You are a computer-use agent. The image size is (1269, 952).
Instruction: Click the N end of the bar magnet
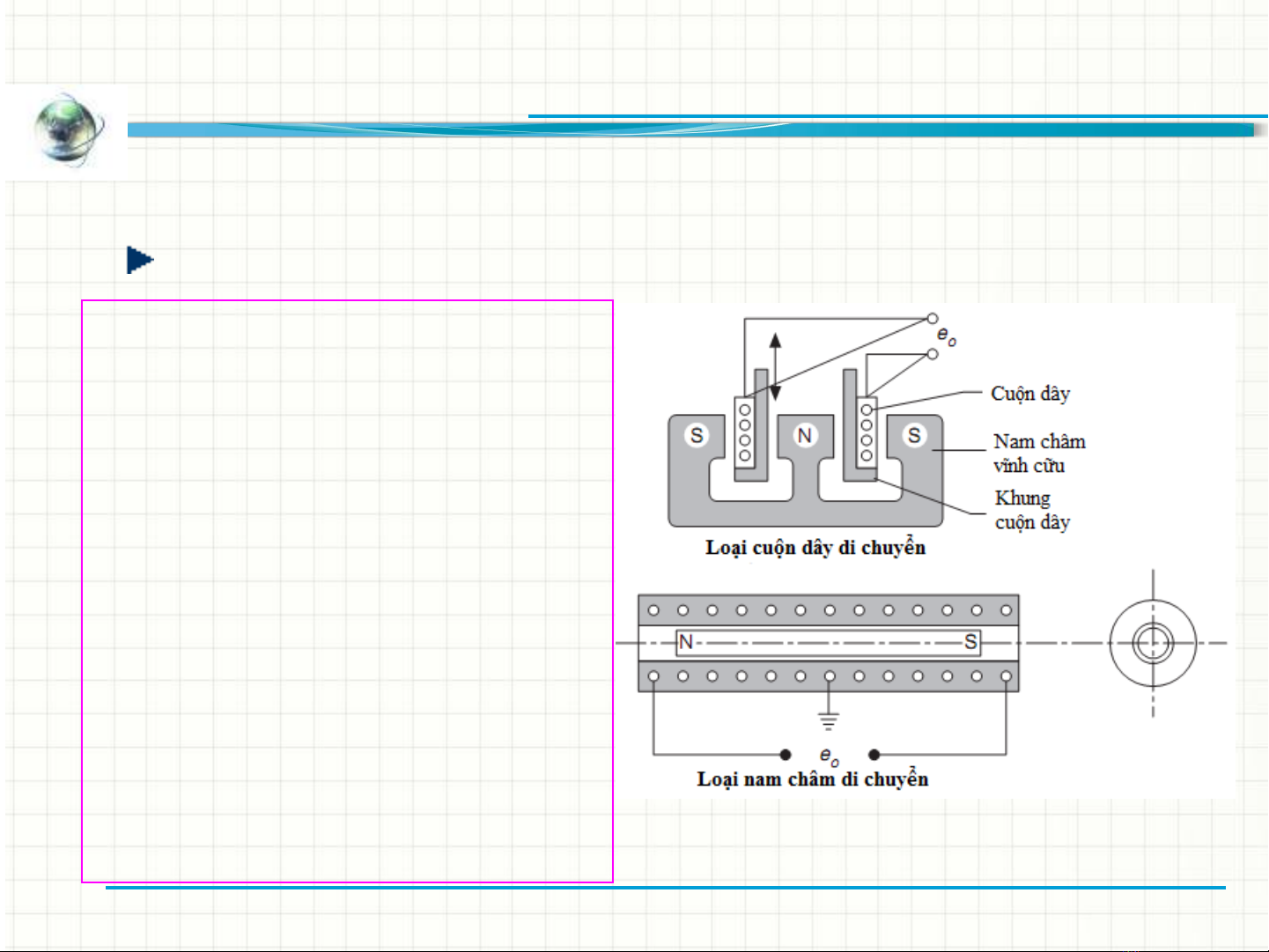point(686,642)
